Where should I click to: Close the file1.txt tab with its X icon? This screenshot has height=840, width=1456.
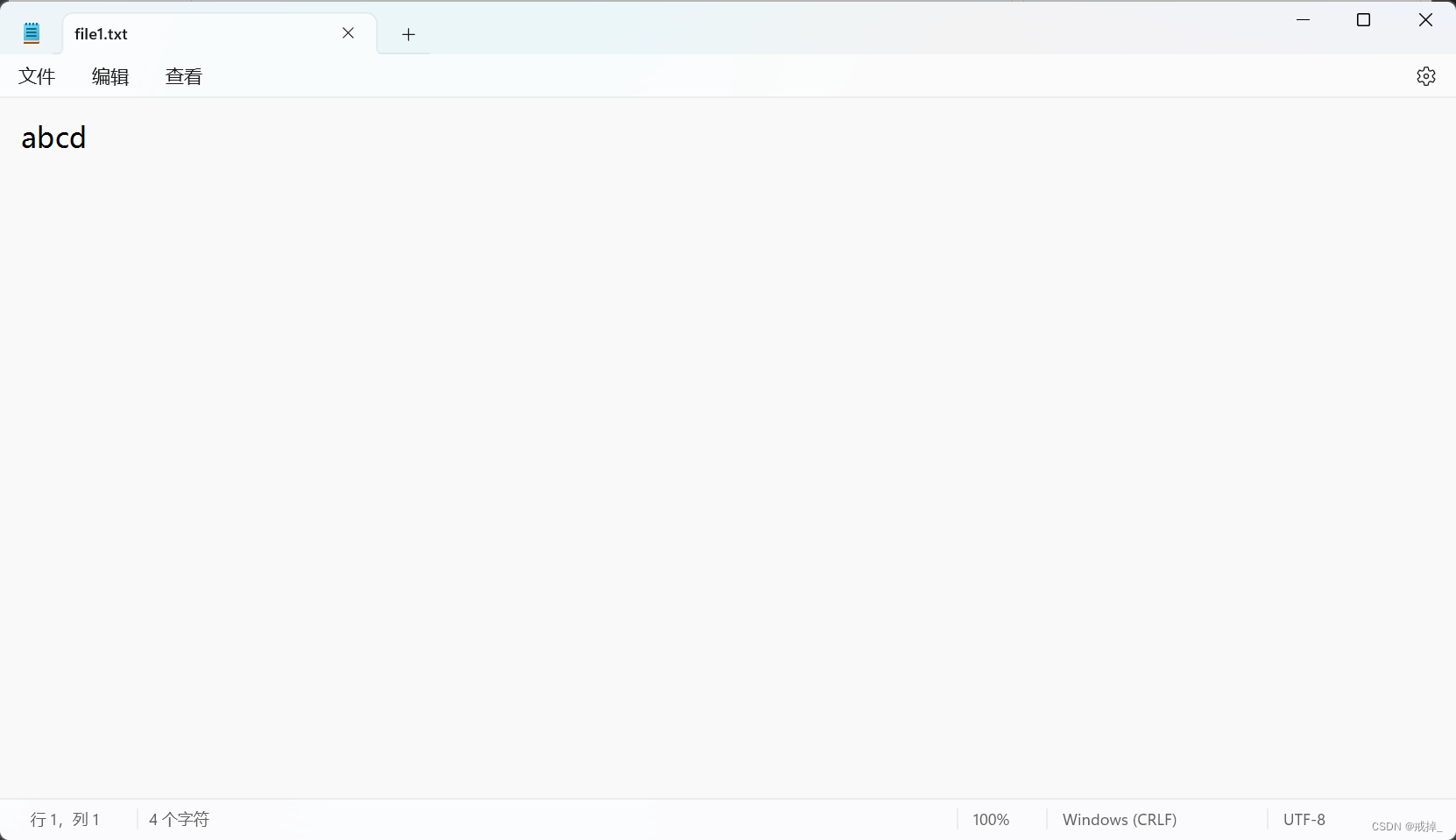pos(348,33)
